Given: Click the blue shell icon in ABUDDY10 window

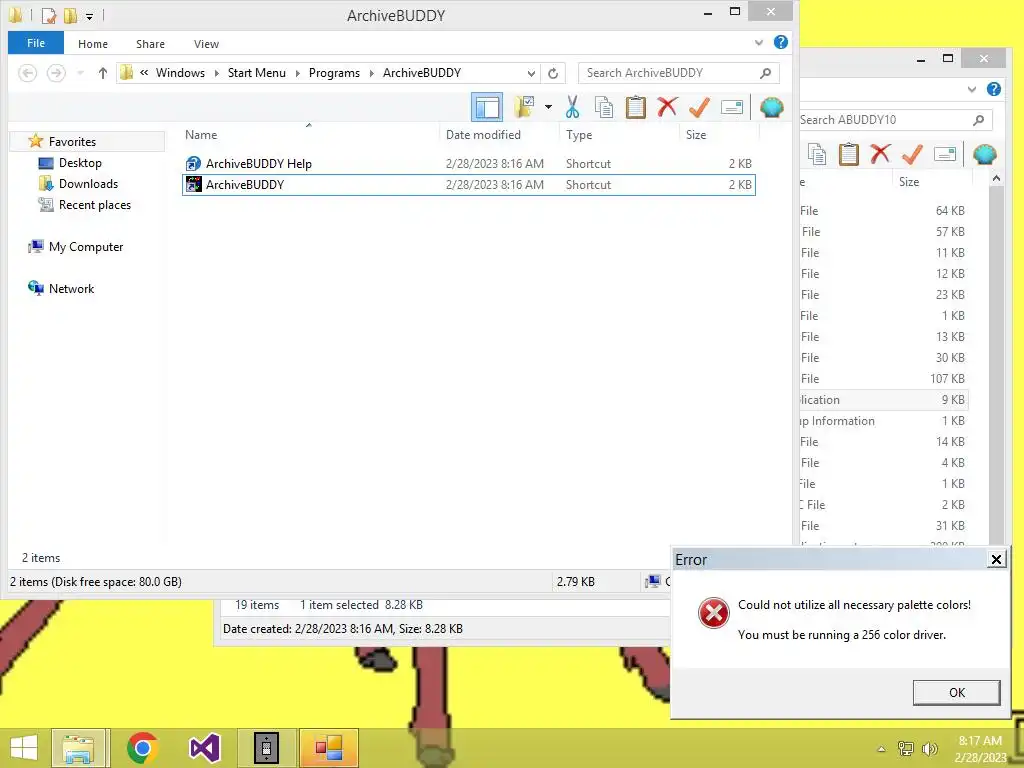Looking at the screenshot, I should coord(984,154).
